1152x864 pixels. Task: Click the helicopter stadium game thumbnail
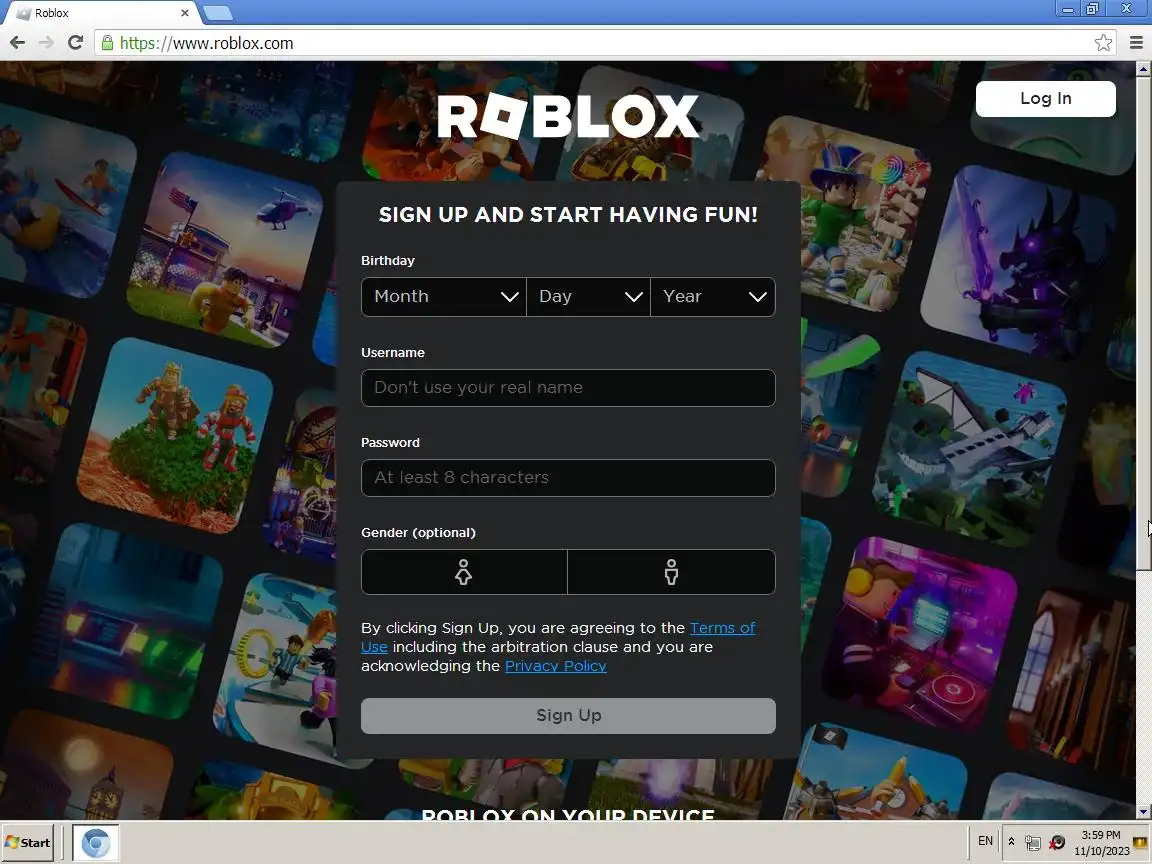tap(226, 250)
